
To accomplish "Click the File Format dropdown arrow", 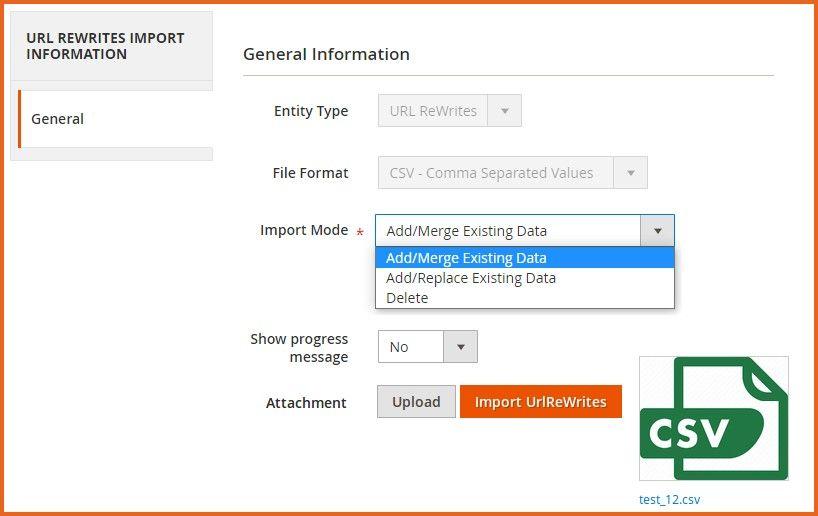I will (630, 173).
